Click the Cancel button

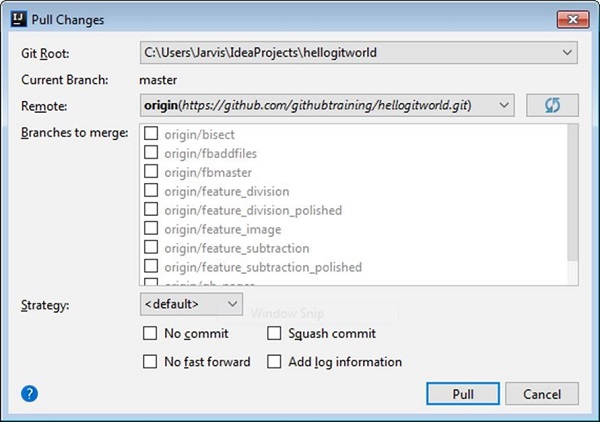tap(542, 394)
